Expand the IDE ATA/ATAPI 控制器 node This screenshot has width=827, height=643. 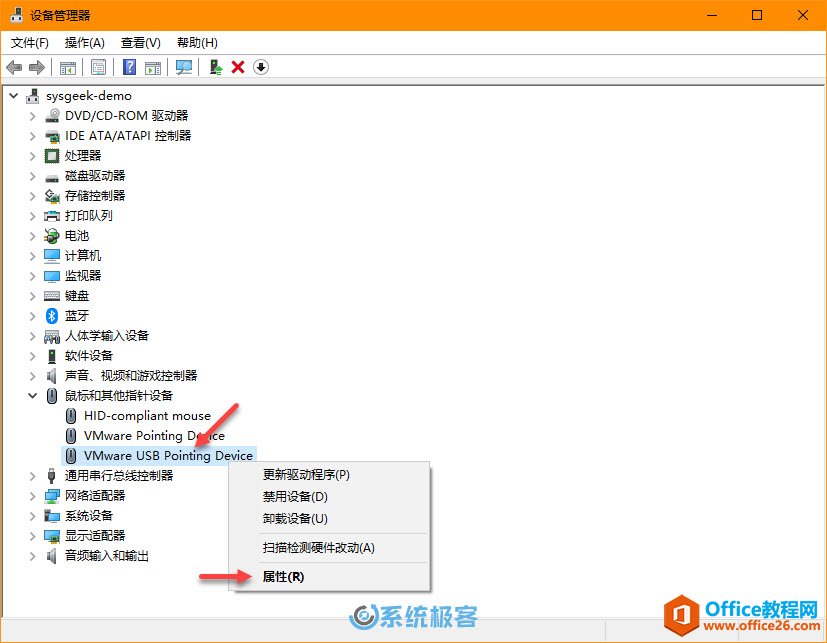coord(33,136)
